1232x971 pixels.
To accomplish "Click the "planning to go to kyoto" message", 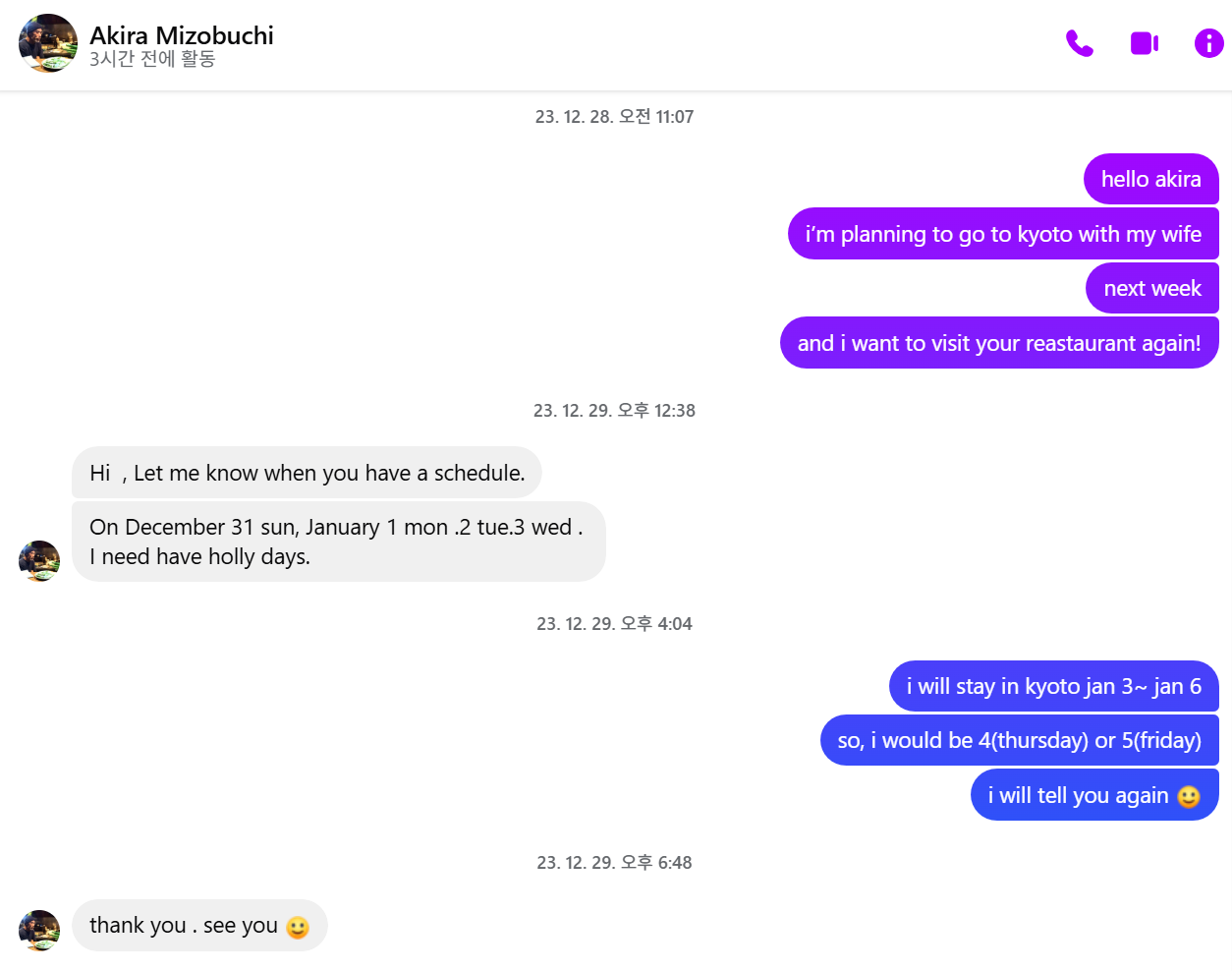I will click(x=1002, y=234).
